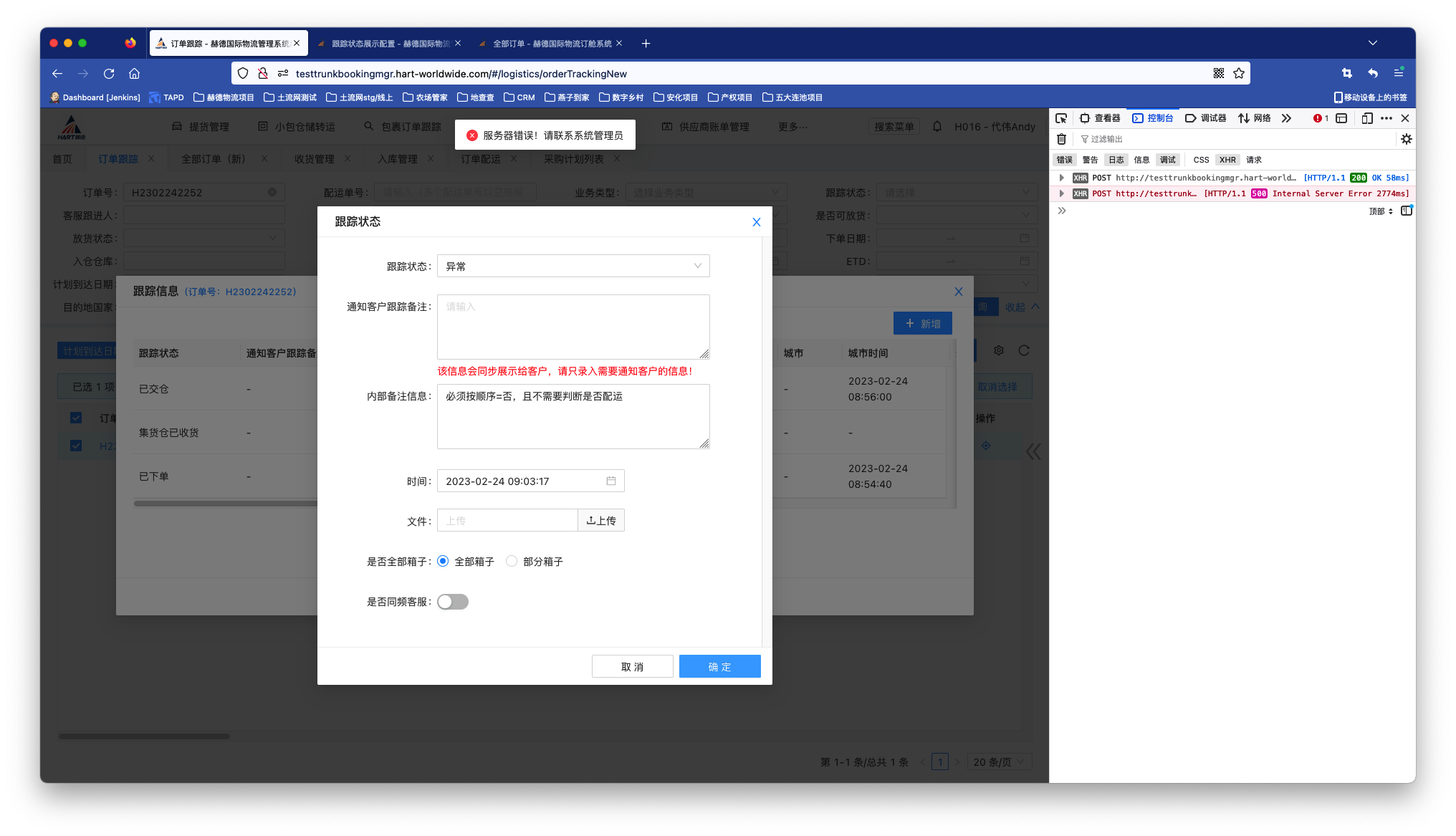The image size is (1456, 836).
Task: Toggle devtools responsive design mode icon
Action: (1366, 118)
